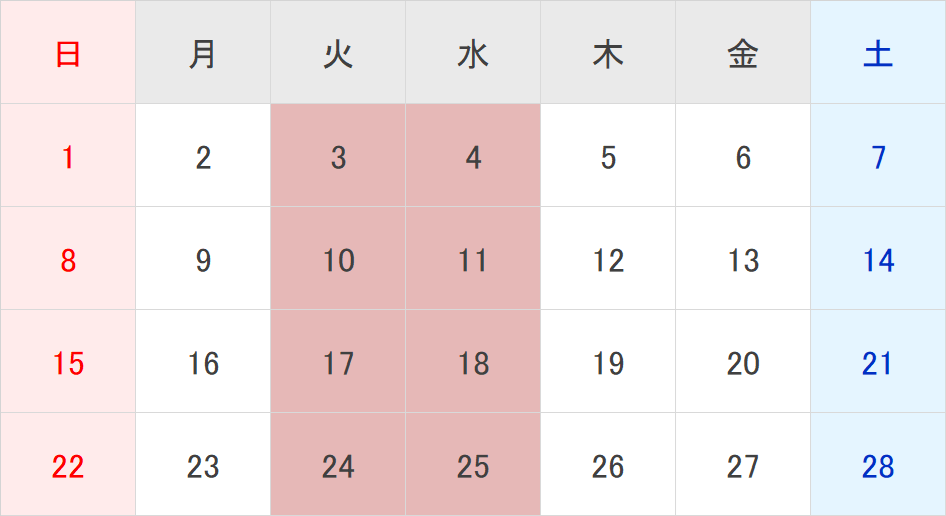Image resolution: width=946 pixels, height=516 pixels.
Task: Select Saturday the 28th
Action: tap(878, 466)
